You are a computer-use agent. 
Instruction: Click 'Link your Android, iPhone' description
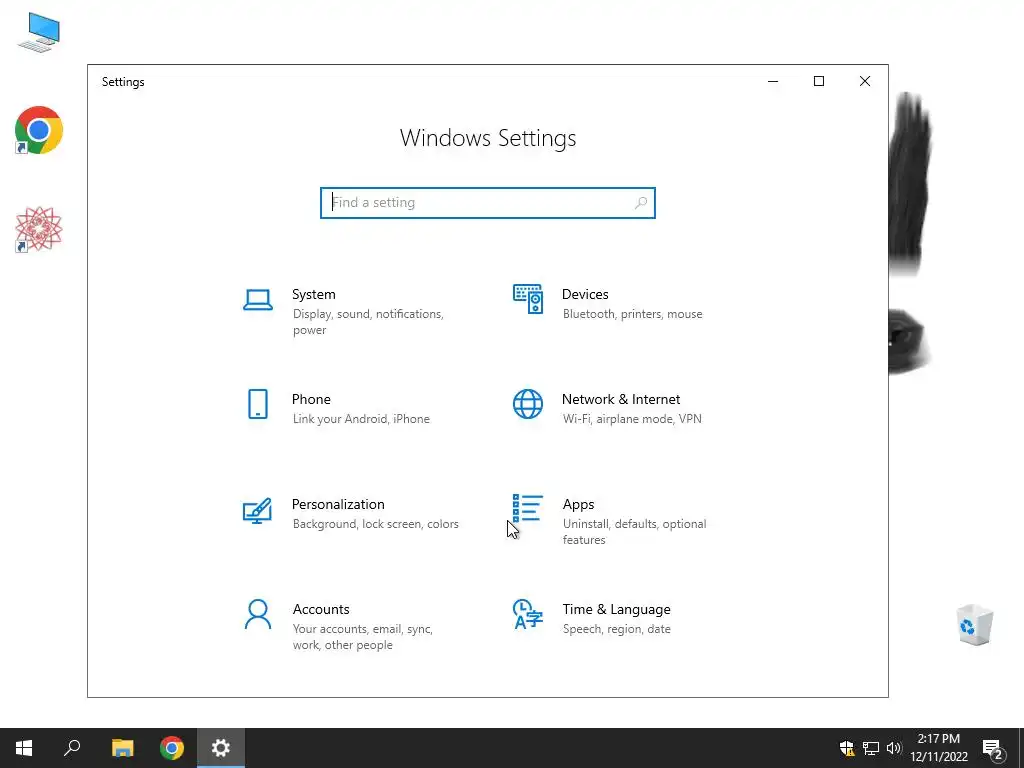361,419
